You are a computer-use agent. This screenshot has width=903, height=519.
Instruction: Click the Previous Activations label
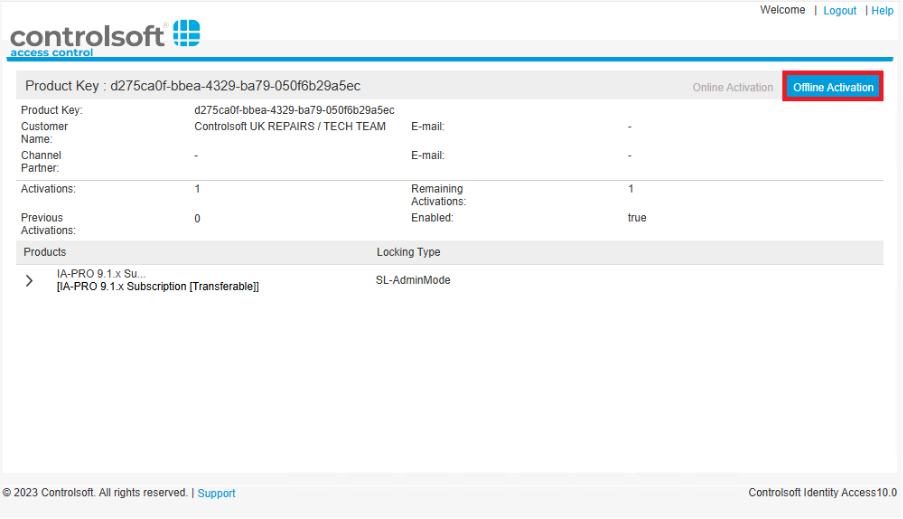point(48,224)
